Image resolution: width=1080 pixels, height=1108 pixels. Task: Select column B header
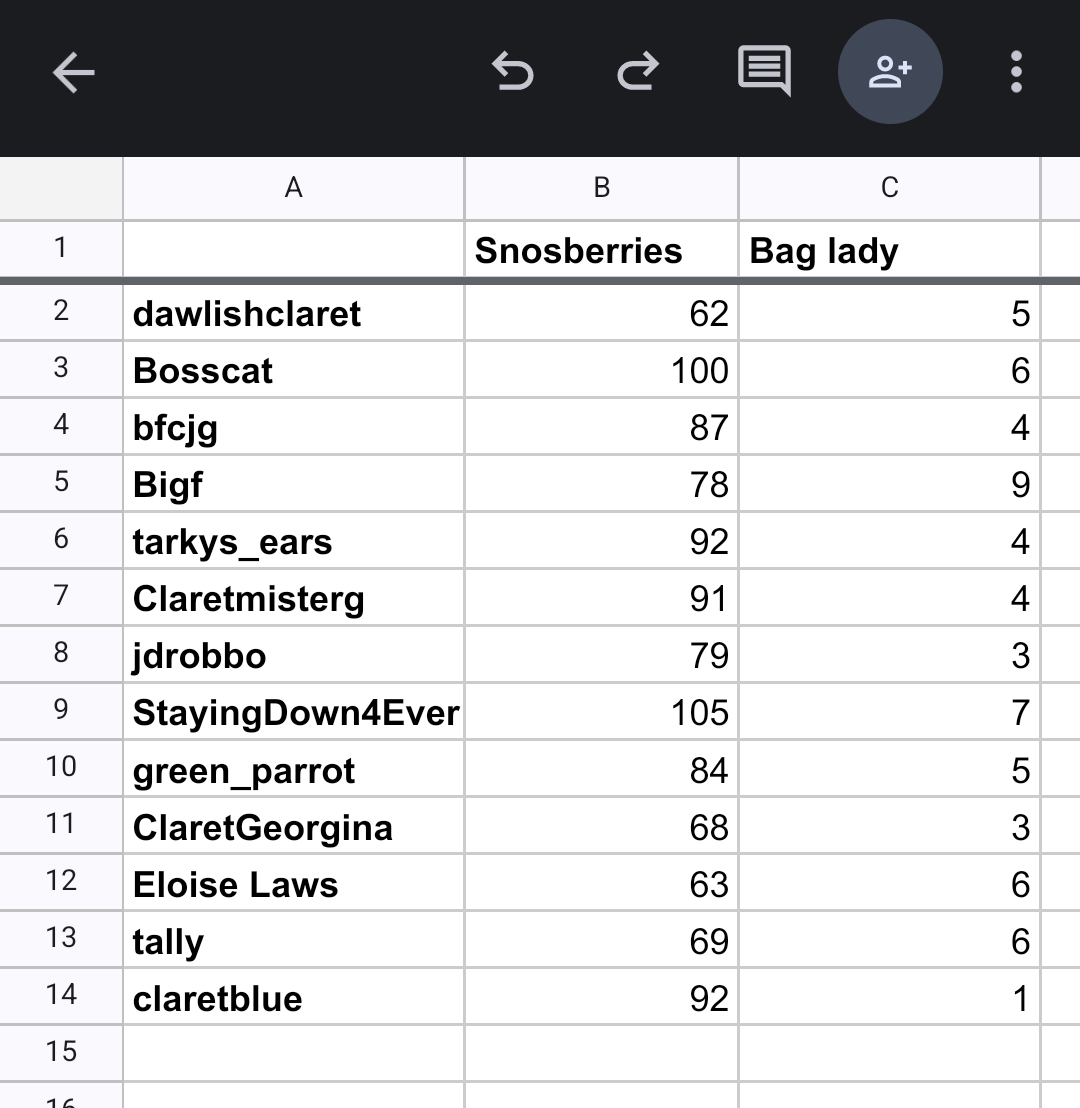(601, 188)
